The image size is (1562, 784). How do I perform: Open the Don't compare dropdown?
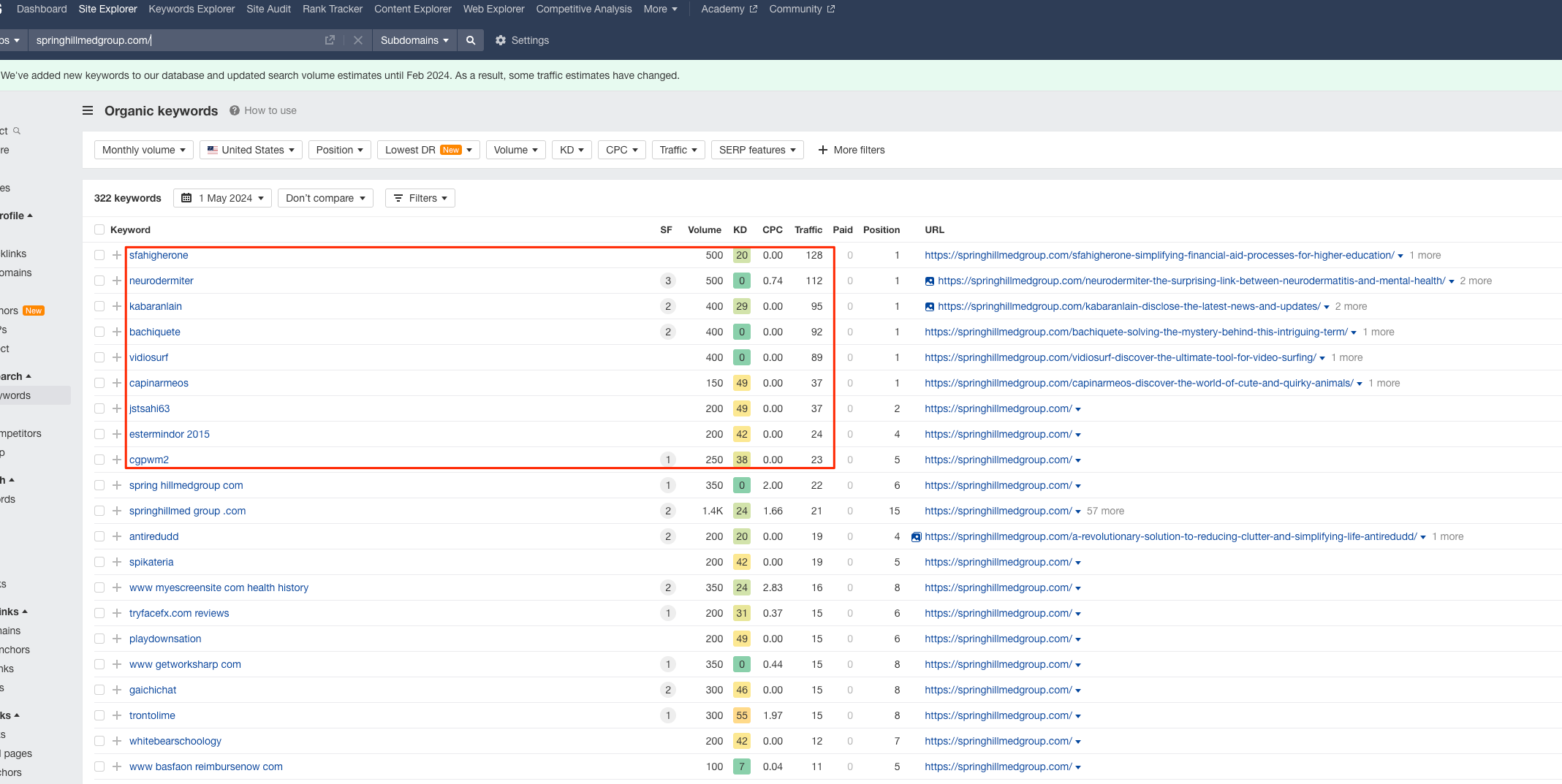click(325, 198)
